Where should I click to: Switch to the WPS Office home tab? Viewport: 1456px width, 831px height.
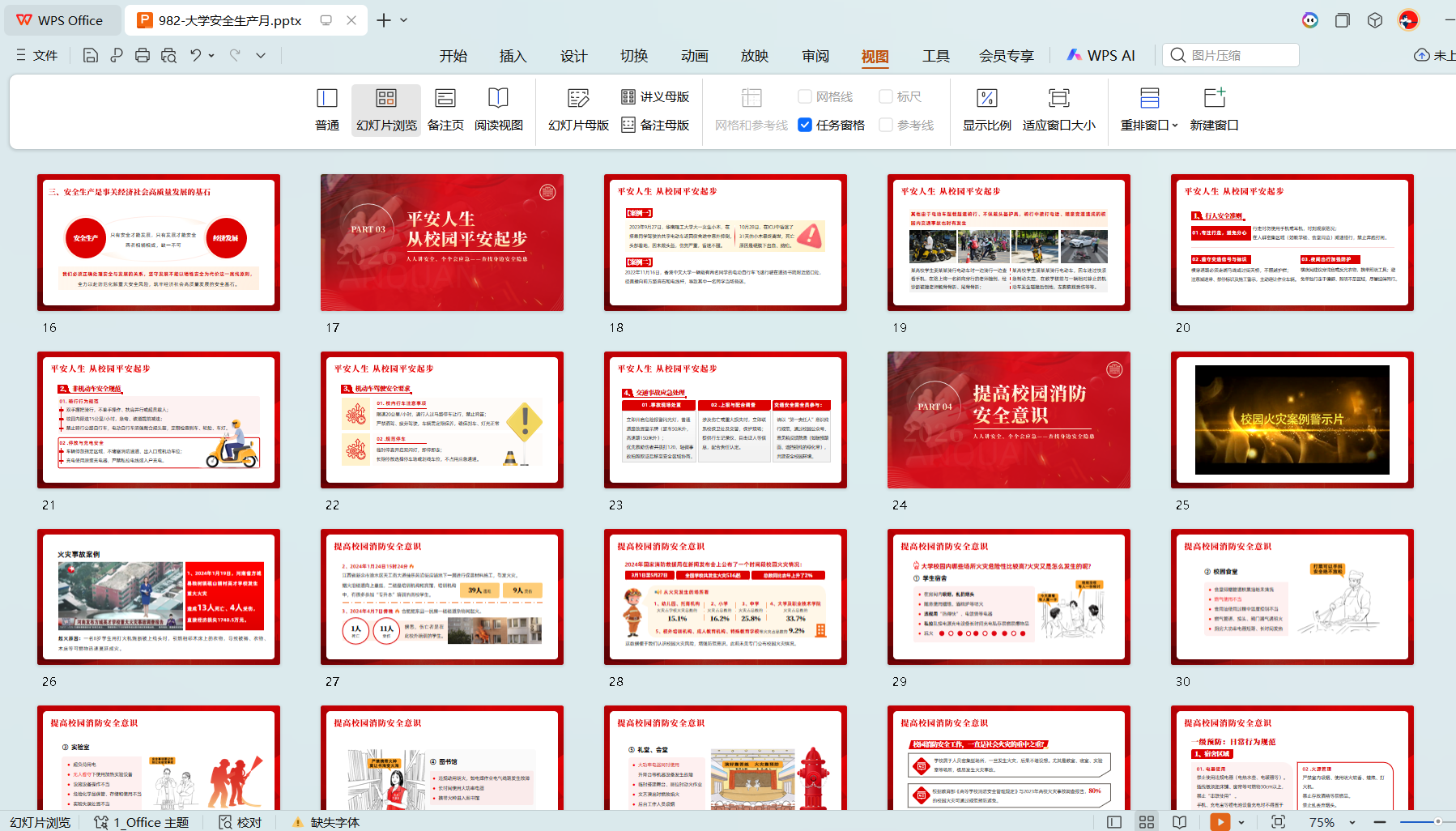(x=62, y=20)
